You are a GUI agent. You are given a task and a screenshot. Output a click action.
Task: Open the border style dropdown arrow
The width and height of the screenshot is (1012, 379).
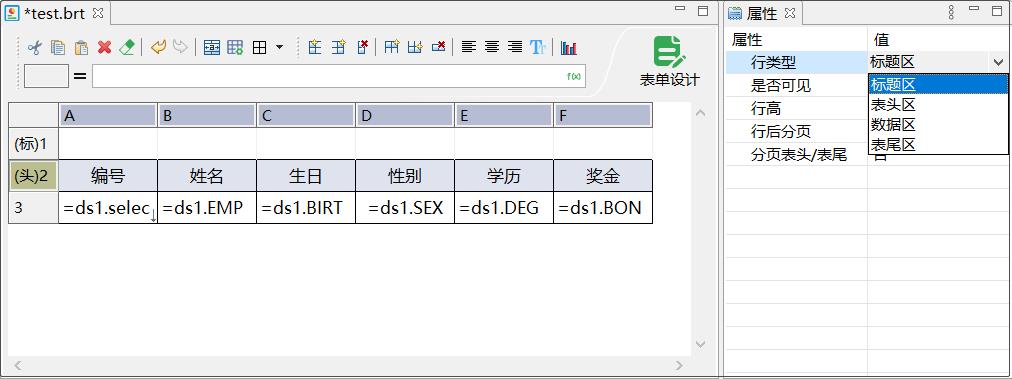[x=279, y=47]
